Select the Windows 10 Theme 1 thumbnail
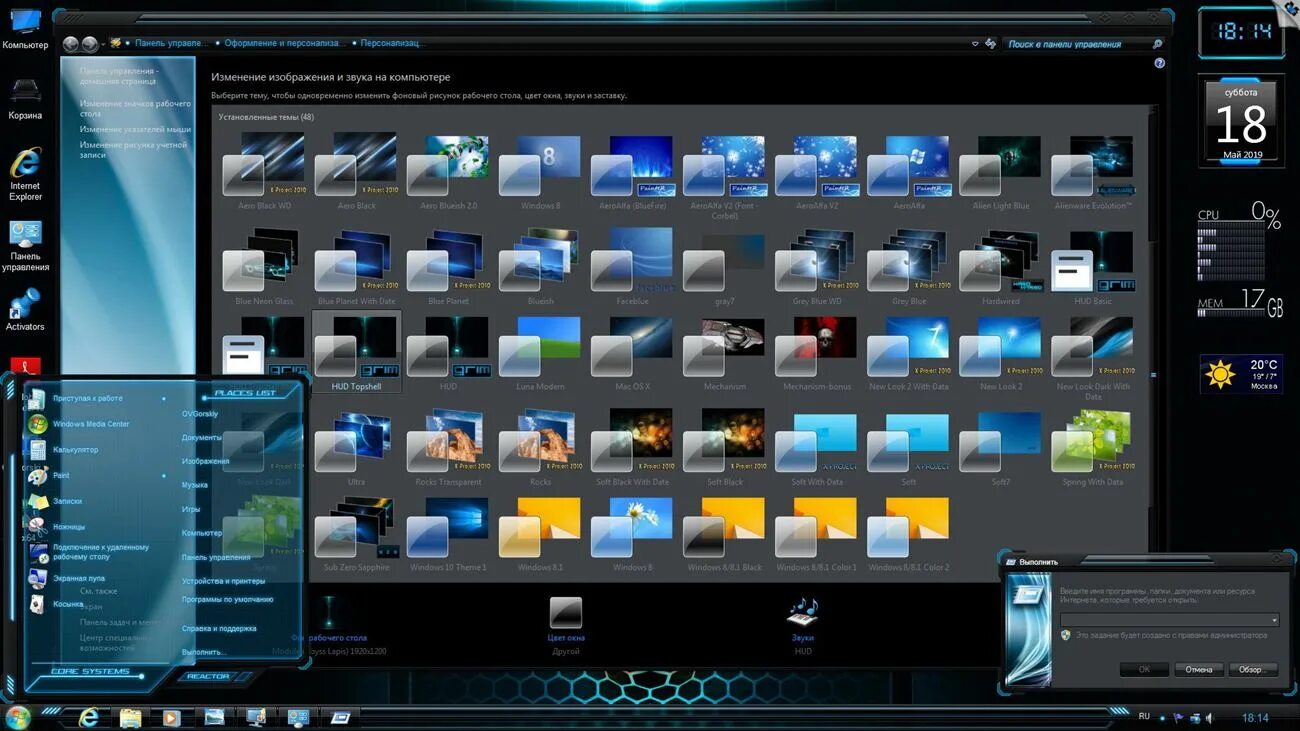The image size is (1300, 731). (449, 533)
